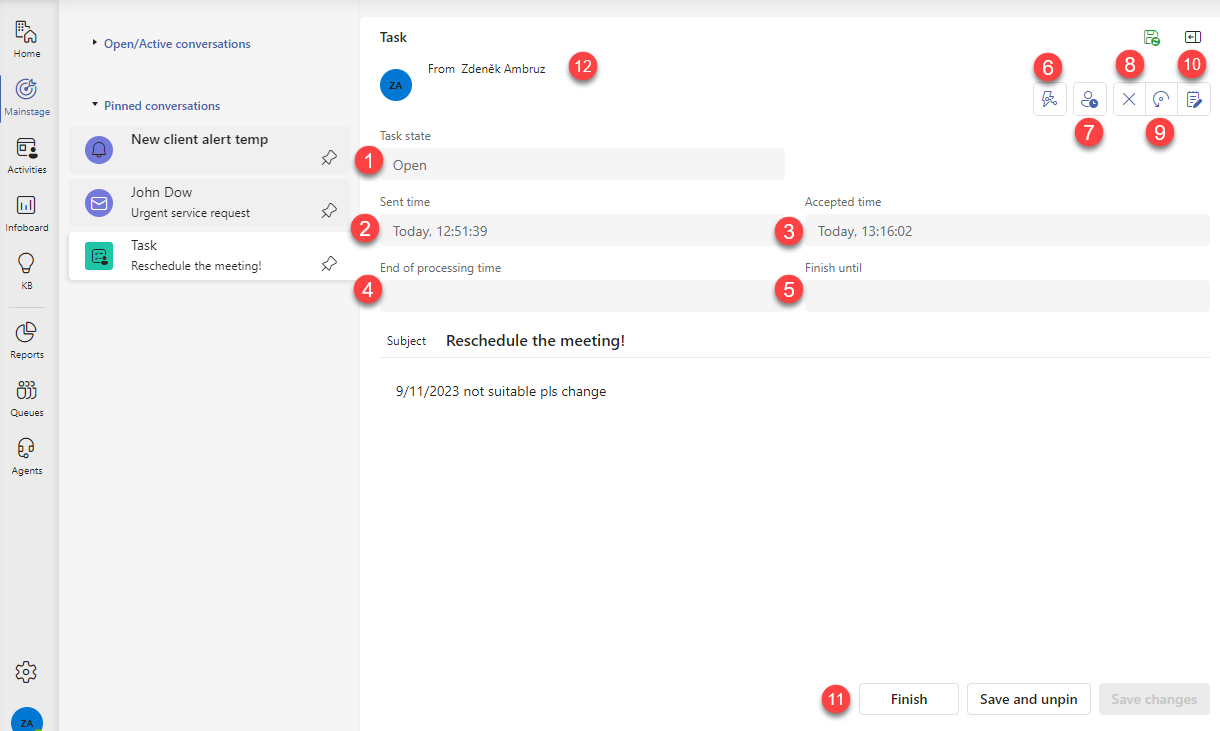Open John Dow's Urgent service request
The image size is (1220, 731).
(x=209, y=203)
